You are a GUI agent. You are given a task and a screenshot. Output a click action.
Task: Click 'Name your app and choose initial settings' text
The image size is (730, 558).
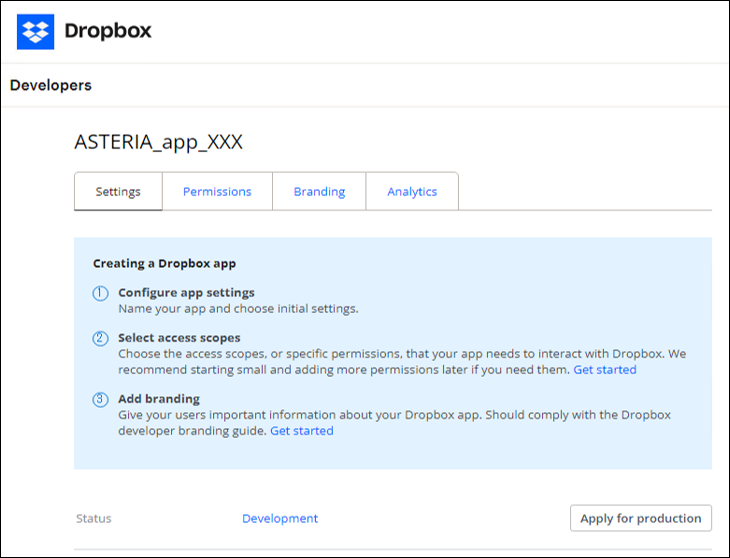tap(238, 309)
